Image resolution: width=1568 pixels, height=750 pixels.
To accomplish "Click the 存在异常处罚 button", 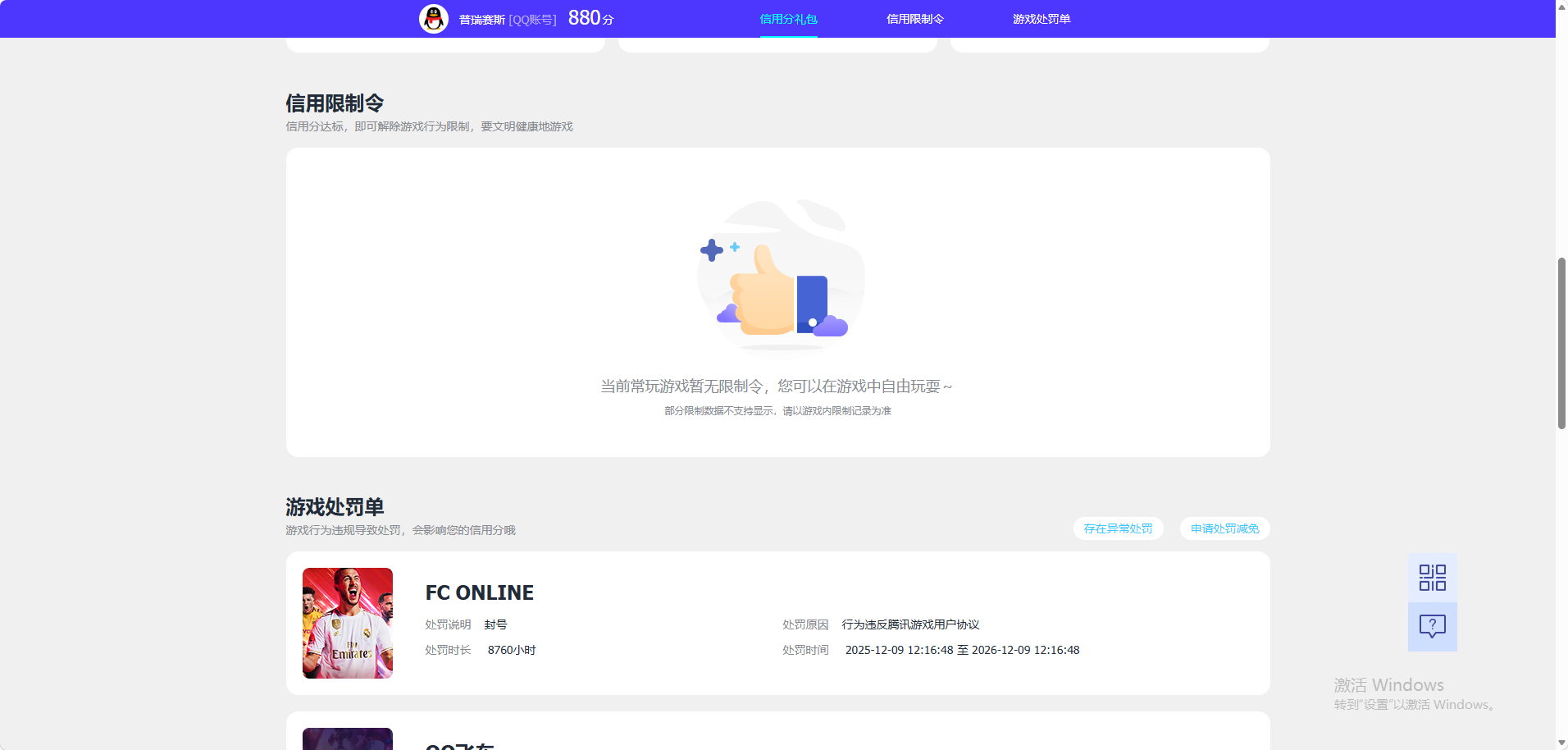I will pos(1119,528).
